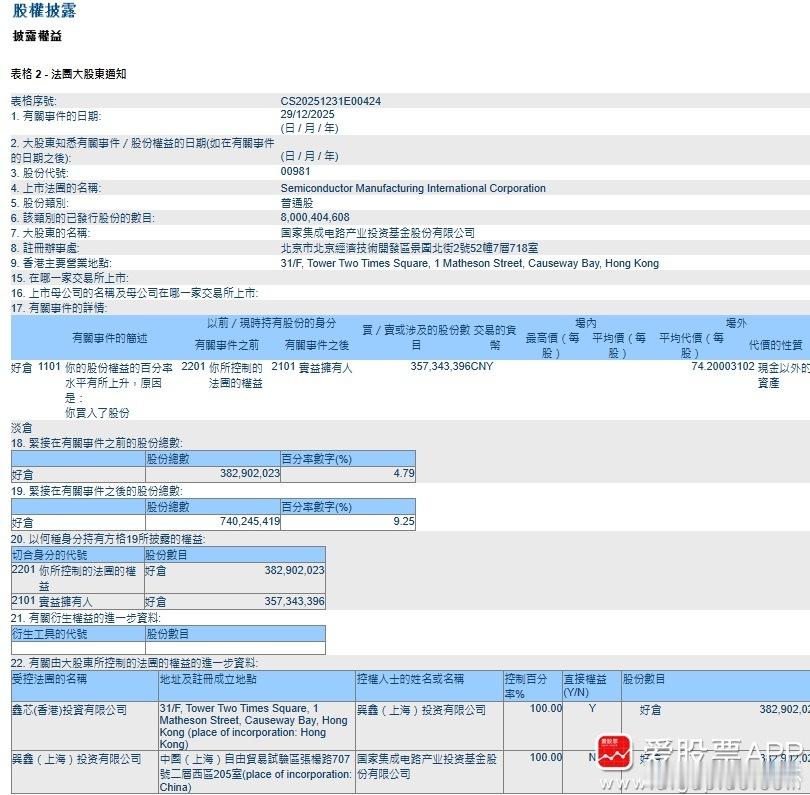This screenshot has width=810, height=795.
Task: Click the 代價的性質 column header
Action: 775,345
